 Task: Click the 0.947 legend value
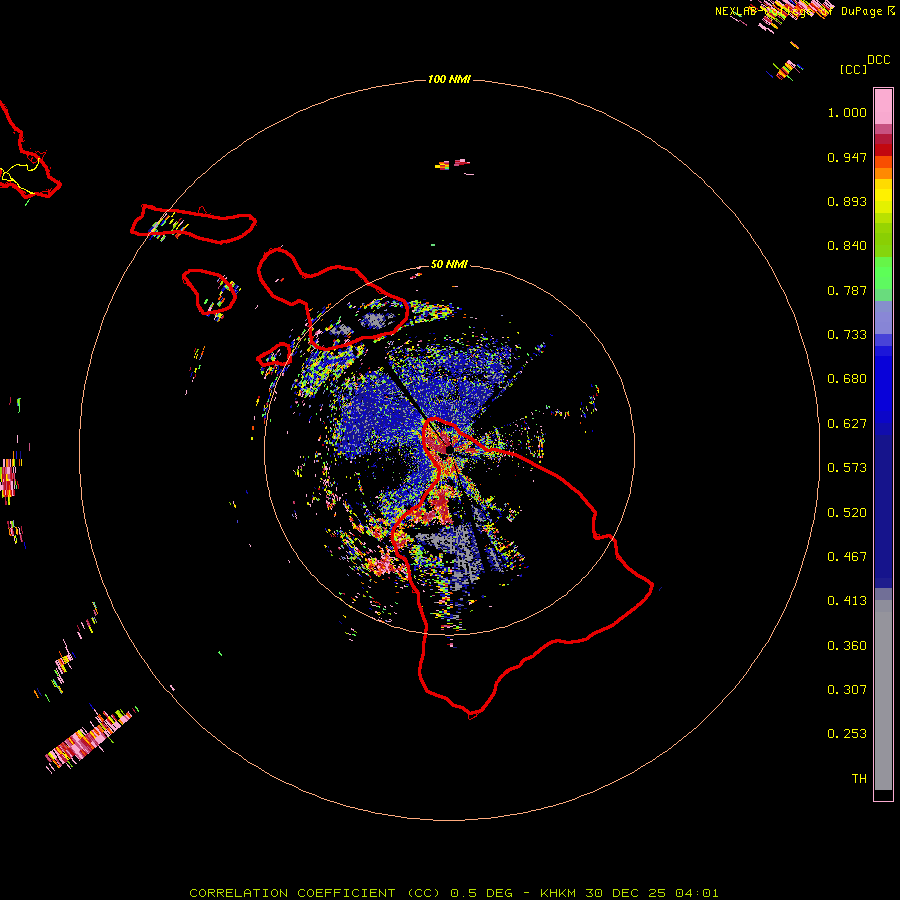click(x=847, y=157)
